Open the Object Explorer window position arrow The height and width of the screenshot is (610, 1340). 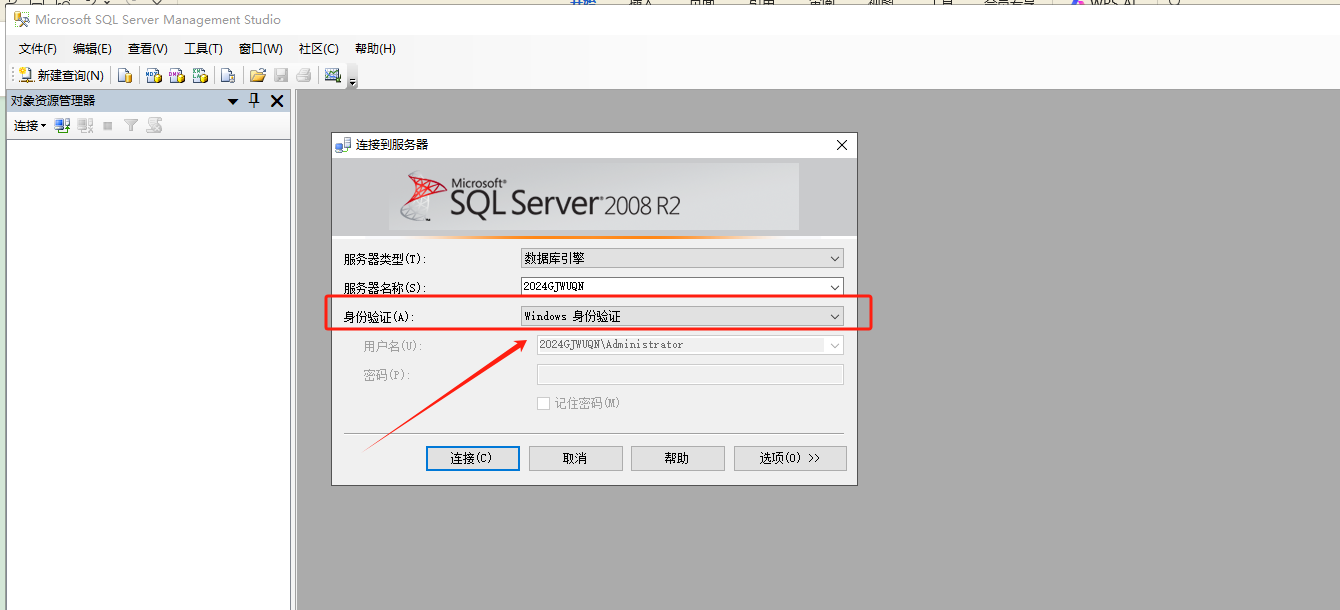[233, 101]
